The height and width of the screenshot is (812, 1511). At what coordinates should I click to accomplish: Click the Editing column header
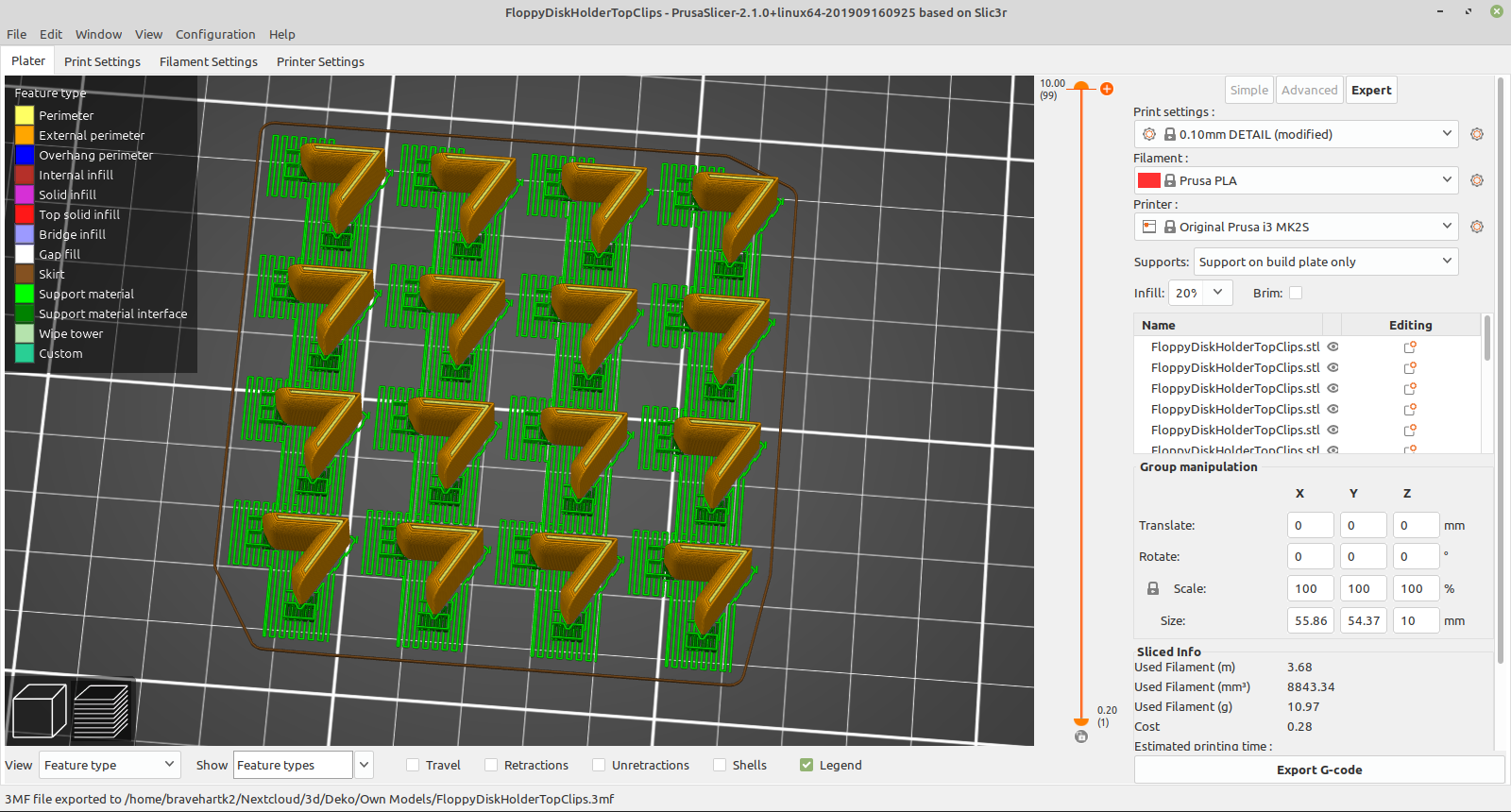click(1410, 325)
